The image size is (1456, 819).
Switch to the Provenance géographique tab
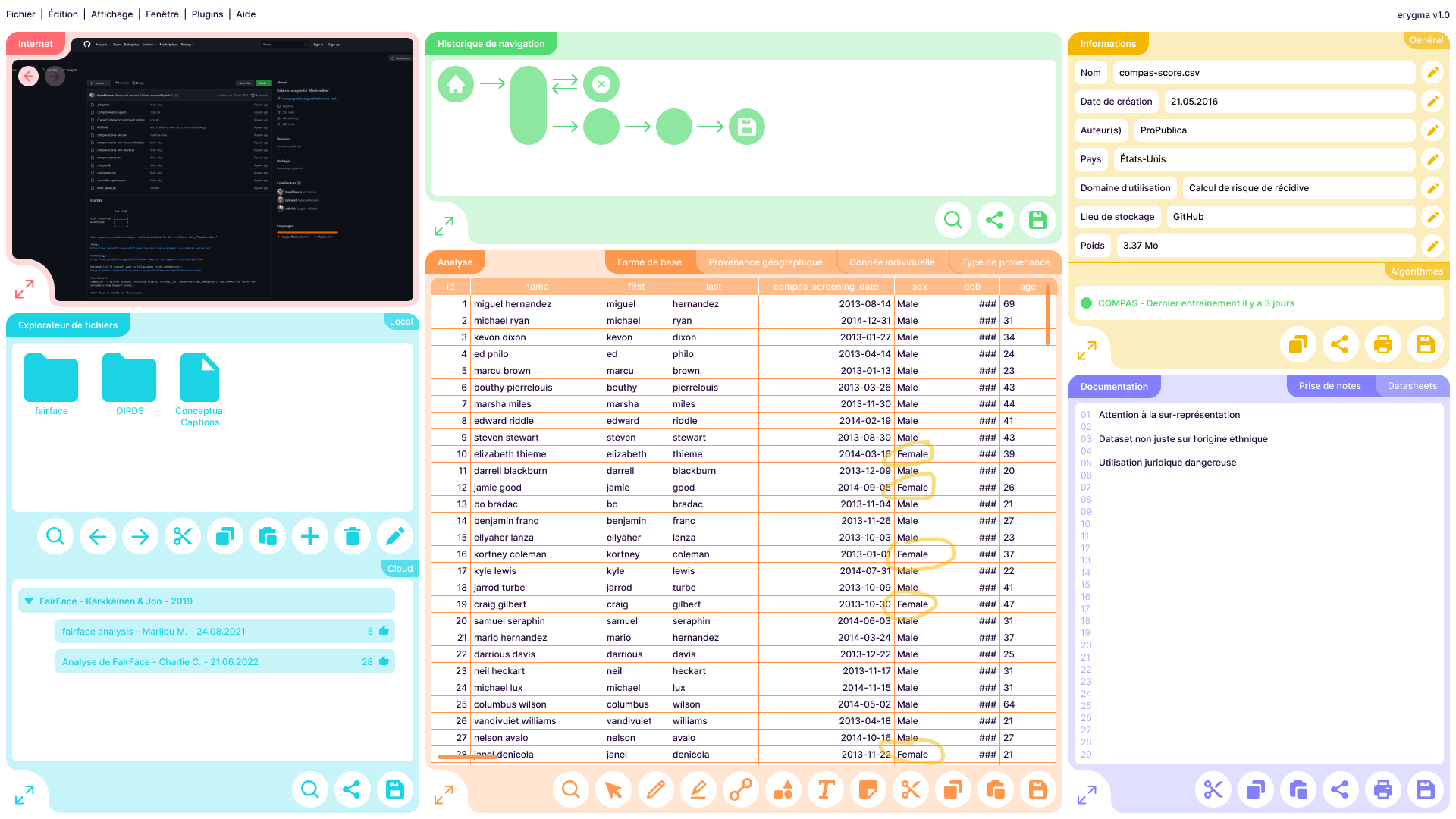coord(765,262)
